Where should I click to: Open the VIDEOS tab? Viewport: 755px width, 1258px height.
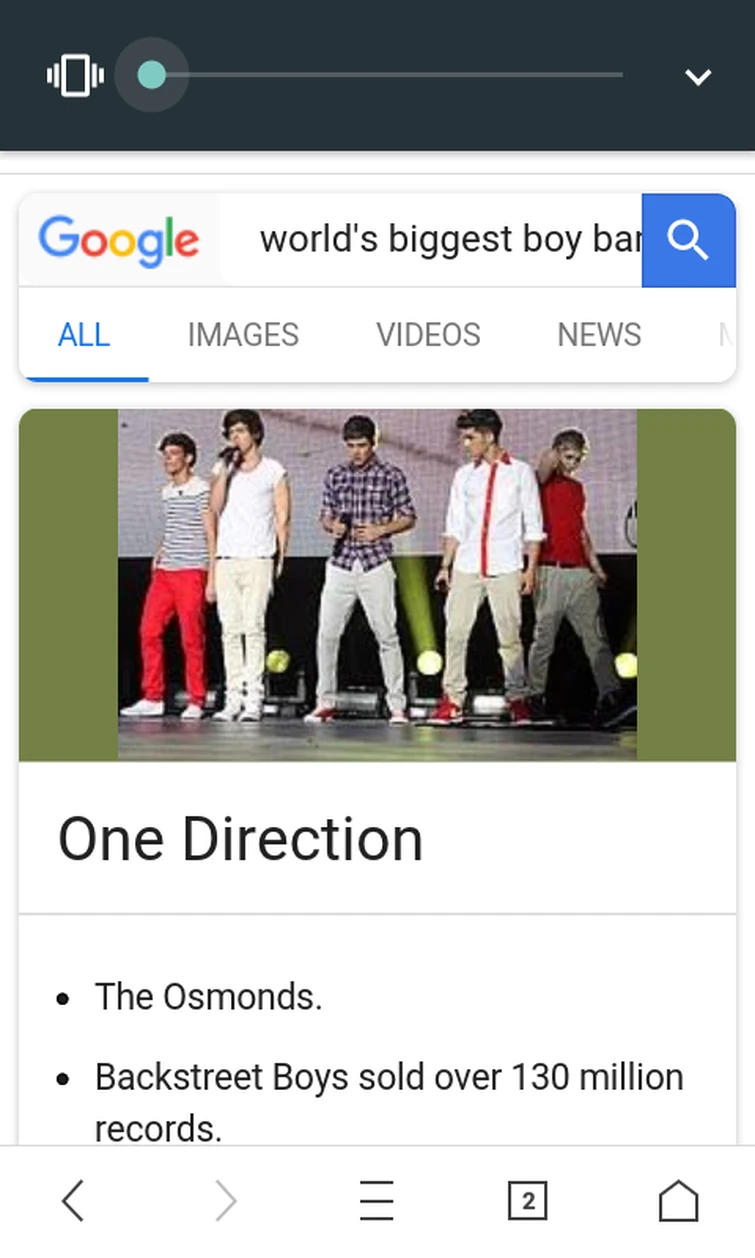pos(428,334)
